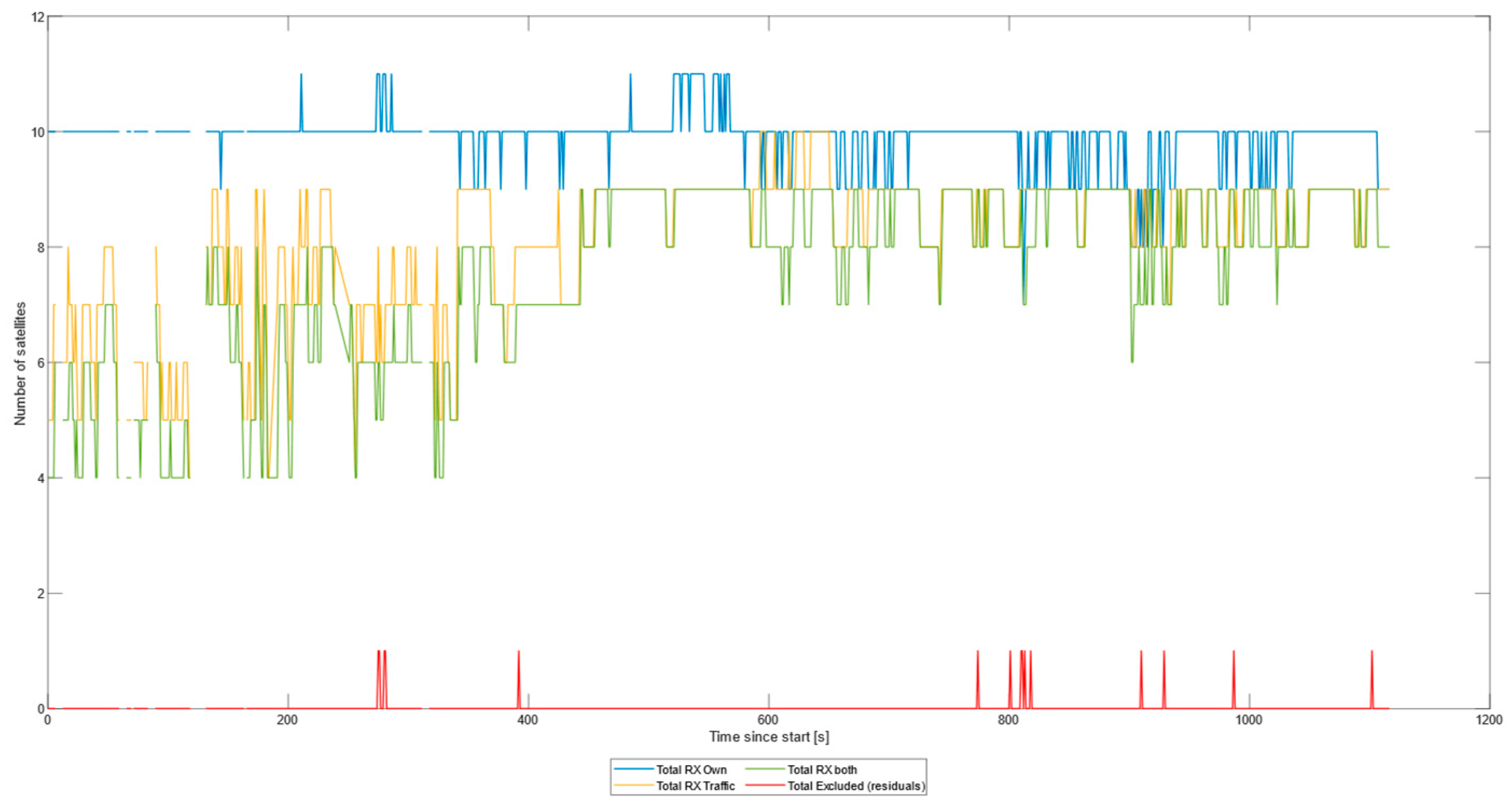
Task: Click the y-axis tick label 2
Action: 40,593
